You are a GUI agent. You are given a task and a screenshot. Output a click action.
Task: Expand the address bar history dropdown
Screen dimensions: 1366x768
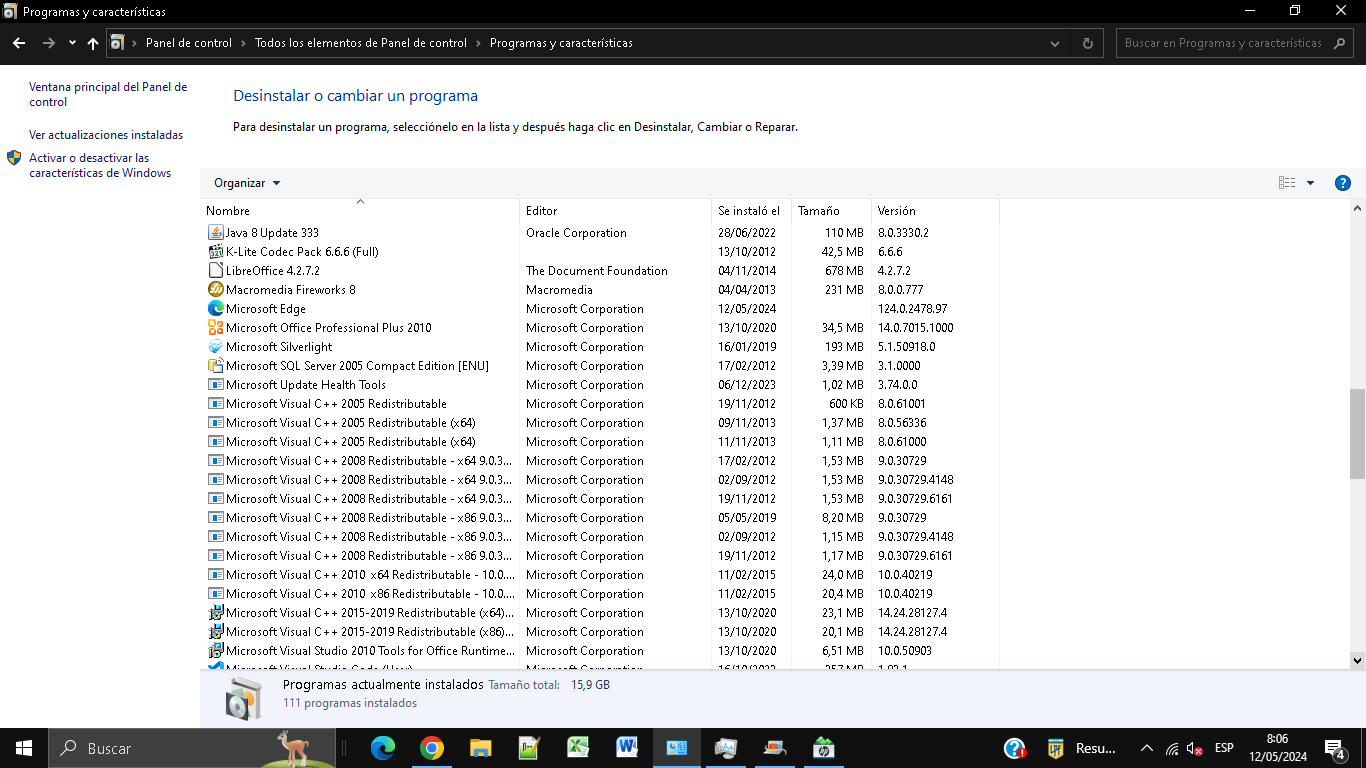pos(1056,43)
